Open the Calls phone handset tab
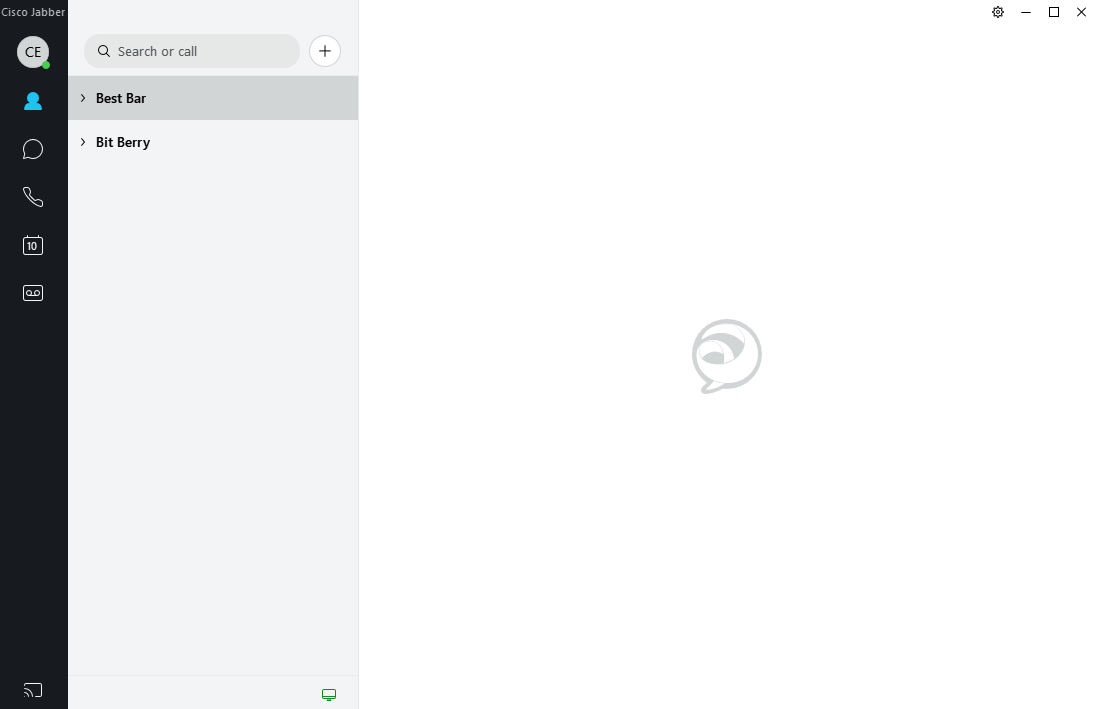This screenshot has height=709, width=1093. pos(33,197)
